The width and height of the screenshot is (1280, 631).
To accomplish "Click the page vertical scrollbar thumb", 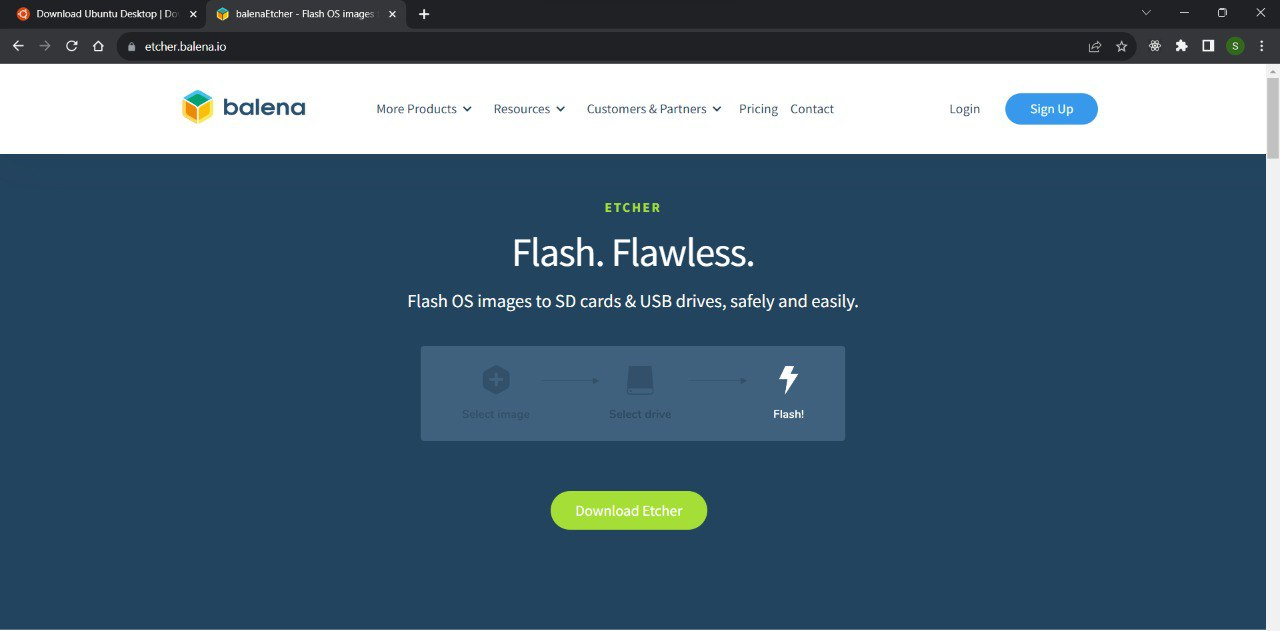I will coord(1273,116).
